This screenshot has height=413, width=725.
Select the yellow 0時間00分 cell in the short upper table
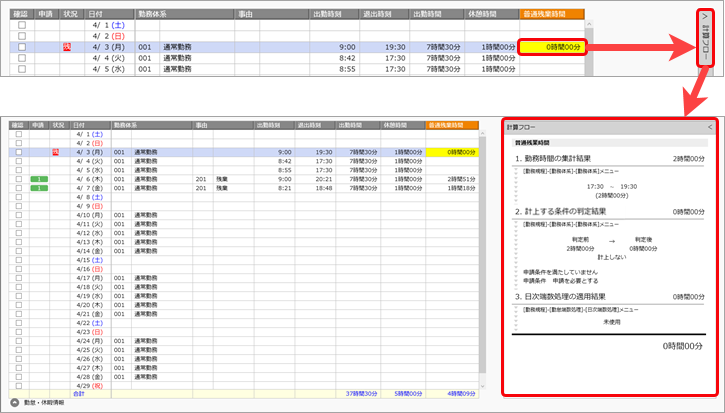553,47
